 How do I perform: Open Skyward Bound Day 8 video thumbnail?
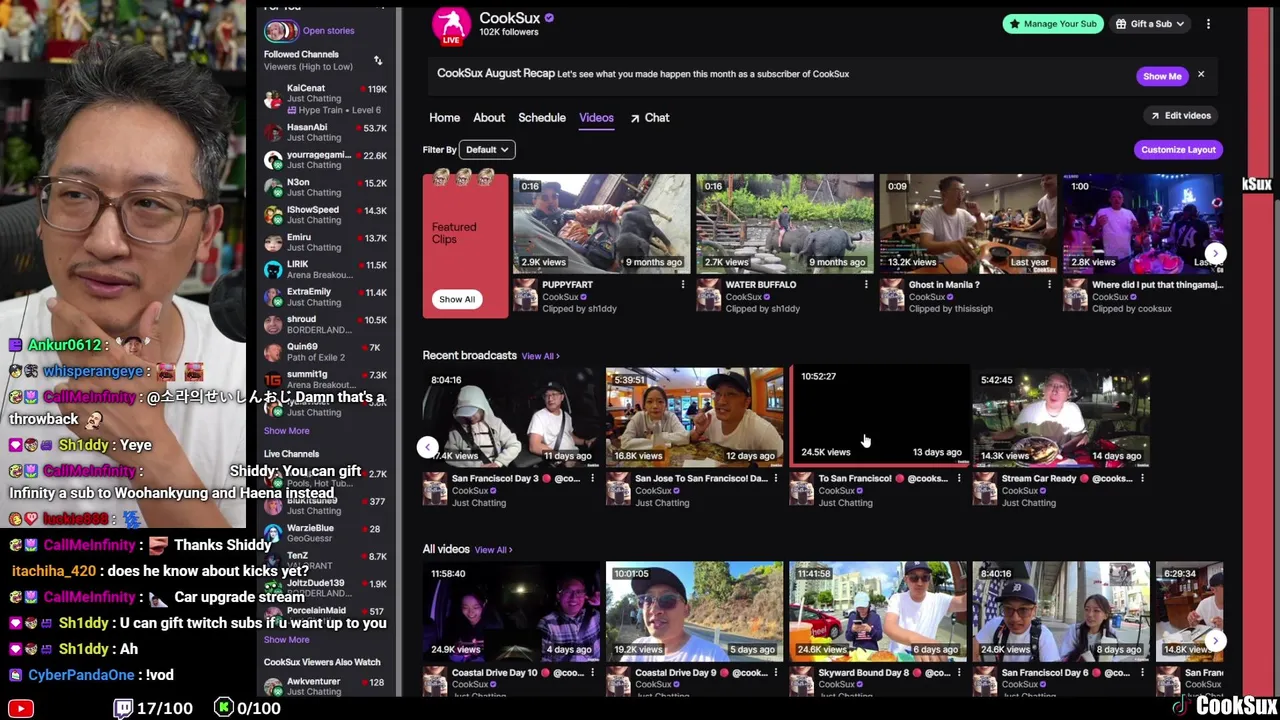click(878, 611)
